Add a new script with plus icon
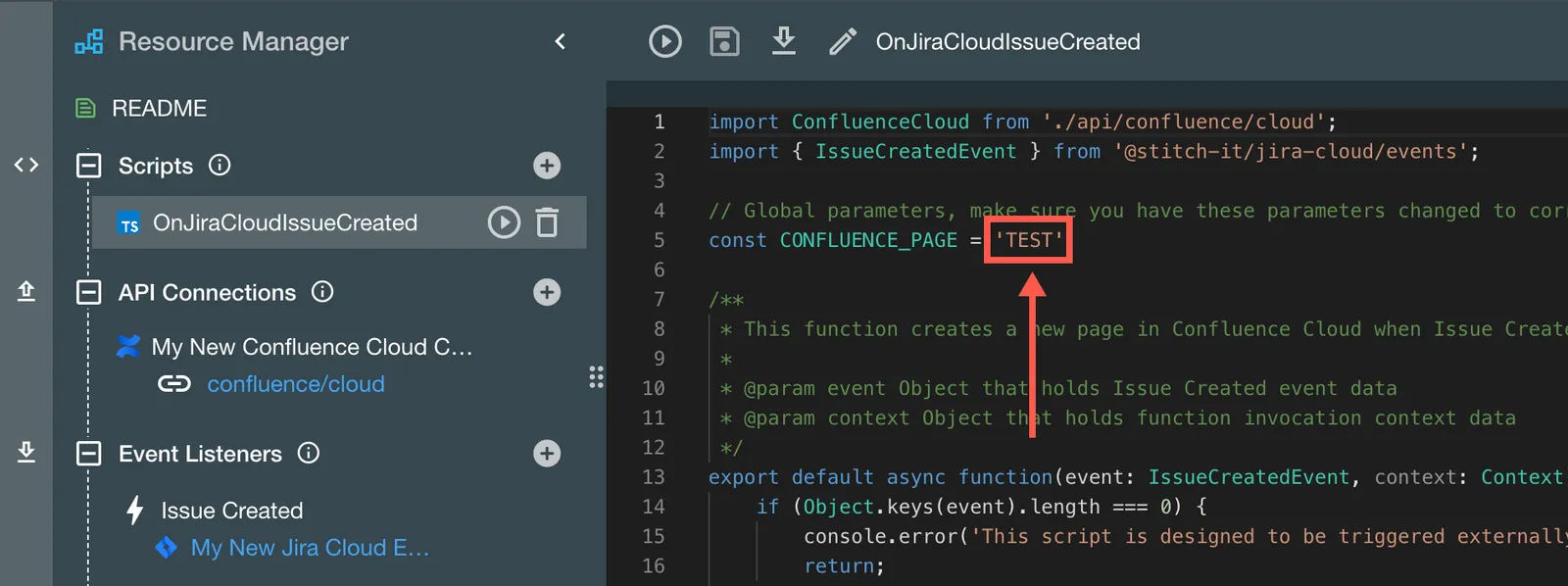 click(547, 165)
